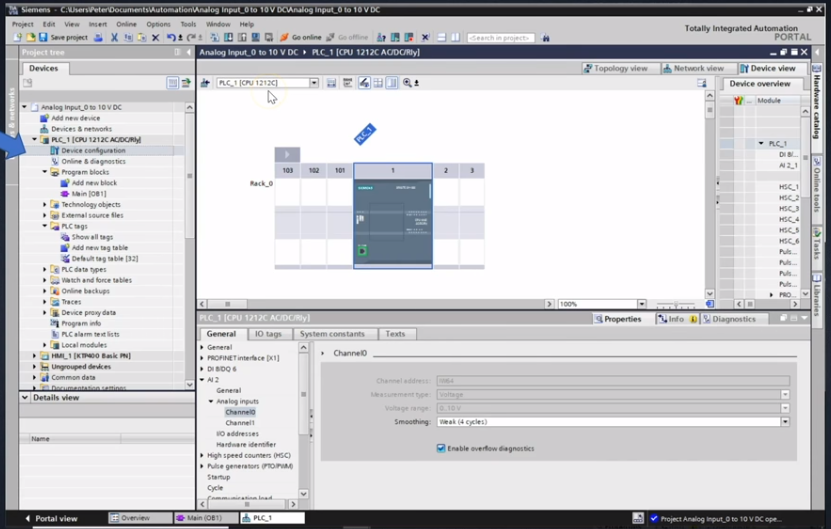Uncheck Enable overflow diagnostics
831x529 pixels.
coord(441,448)
